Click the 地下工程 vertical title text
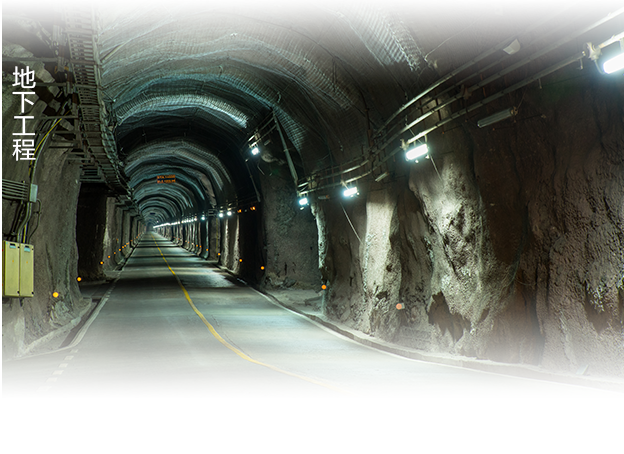 [x=24, y=113]
